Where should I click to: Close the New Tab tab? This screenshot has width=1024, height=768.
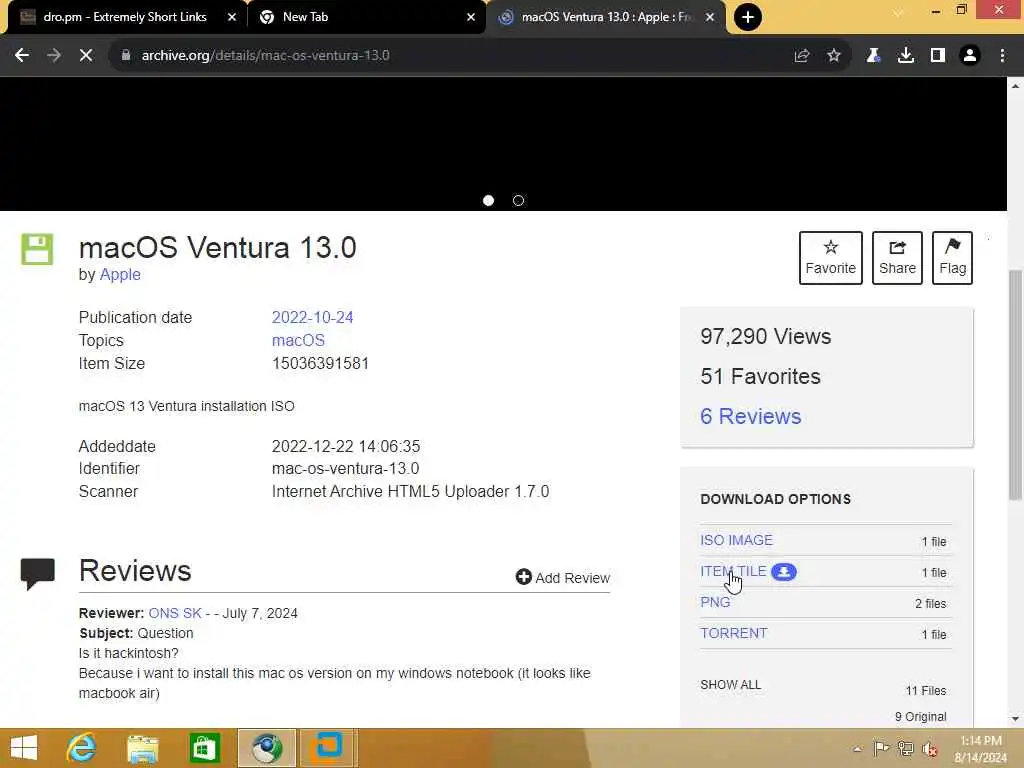[471, 17]
